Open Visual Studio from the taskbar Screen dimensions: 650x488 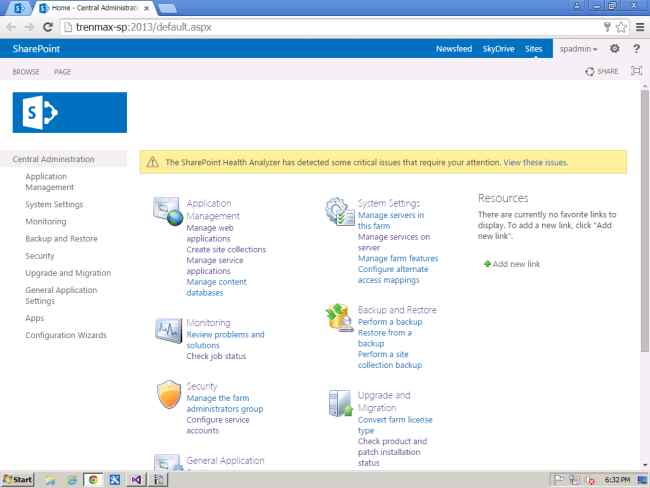point(136,480)
